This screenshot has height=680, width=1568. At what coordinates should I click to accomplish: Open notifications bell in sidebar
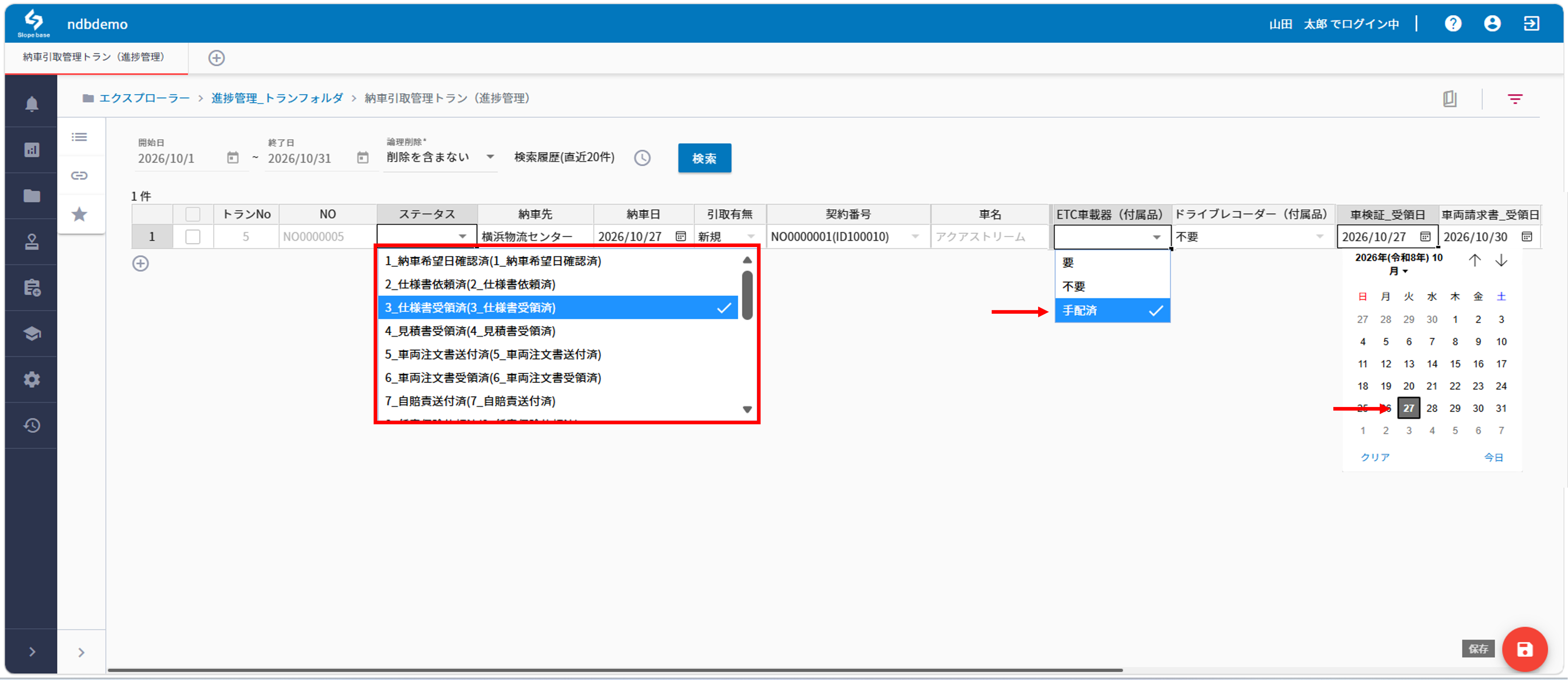pyautogui.click(x=32, y=104)
